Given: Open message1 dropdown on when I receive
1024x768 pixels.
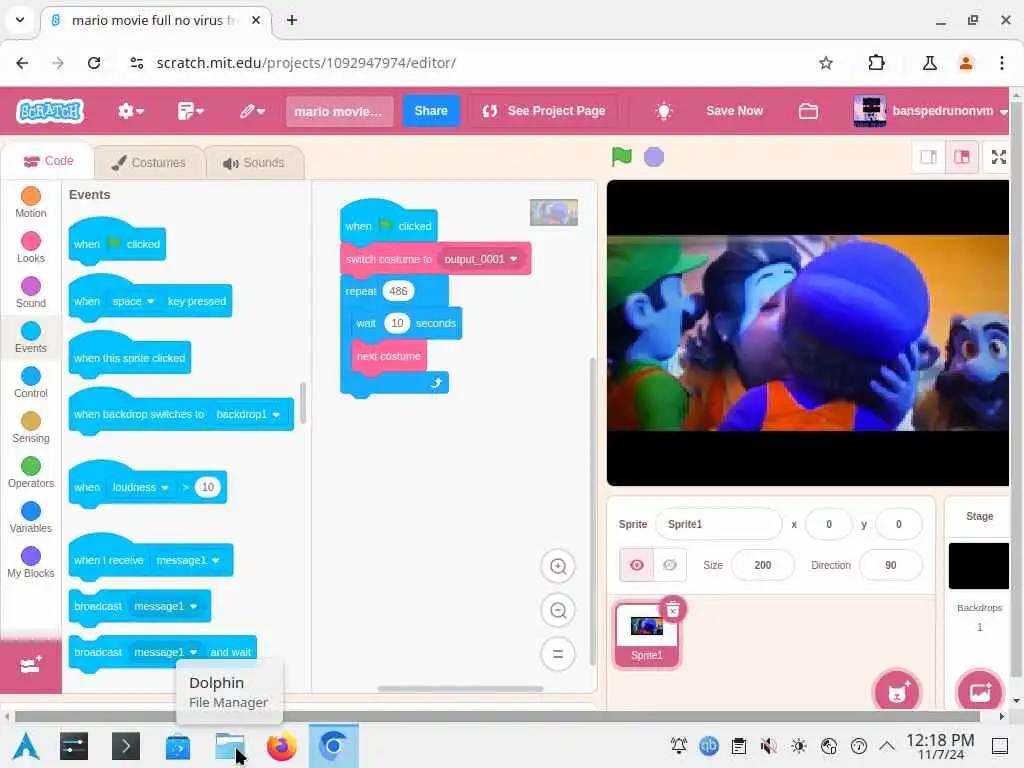Looking at the screenshot, I should coord(187,560).
